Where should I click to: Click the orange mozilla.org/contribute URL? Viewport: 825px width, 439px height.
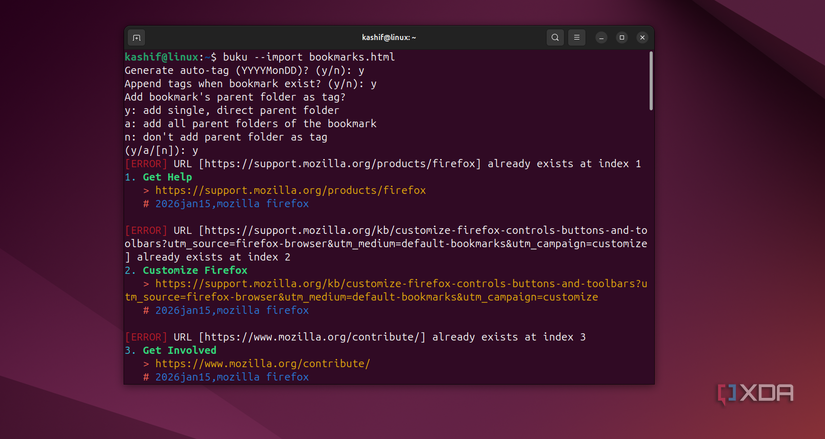[x=263, y=364]
